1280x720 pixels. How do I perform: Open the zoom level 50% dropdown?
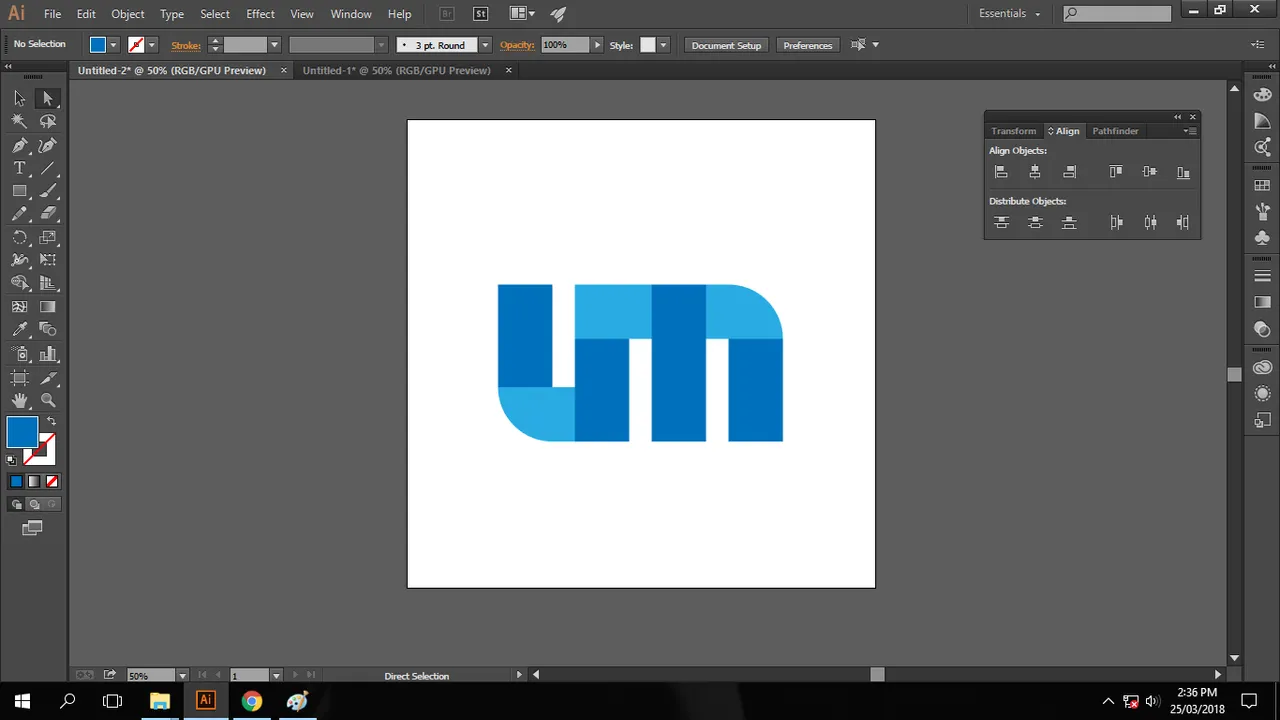click(x=183, y=676)
